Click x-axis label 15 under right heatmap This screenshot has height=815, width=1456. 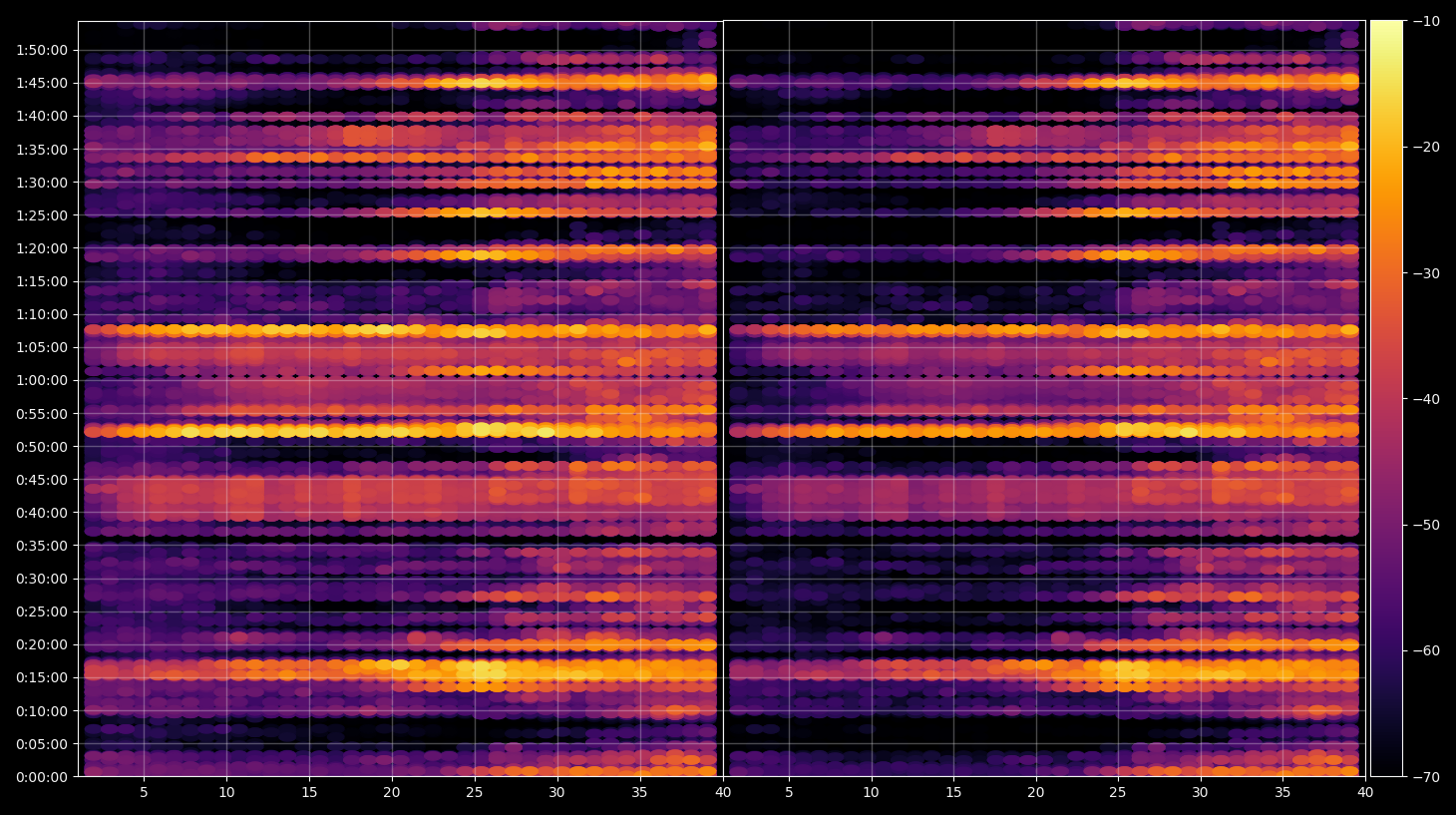953,793
